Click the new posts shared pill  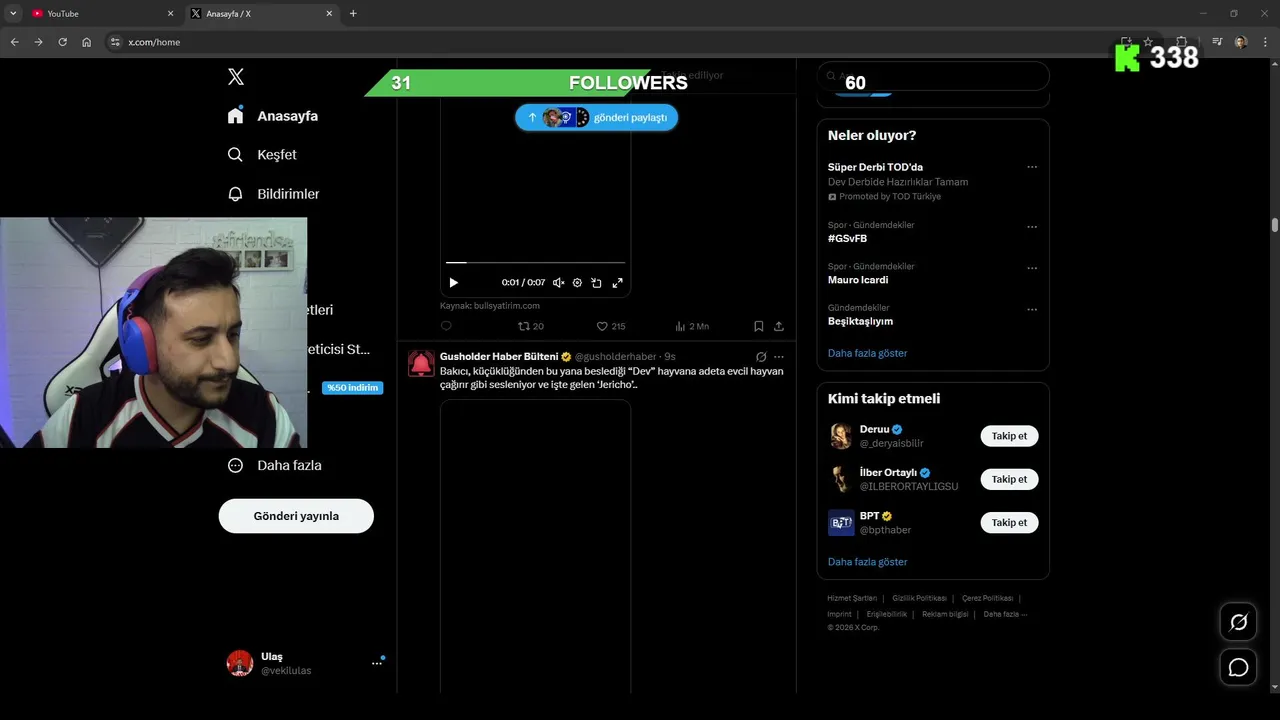click(597, 118)
